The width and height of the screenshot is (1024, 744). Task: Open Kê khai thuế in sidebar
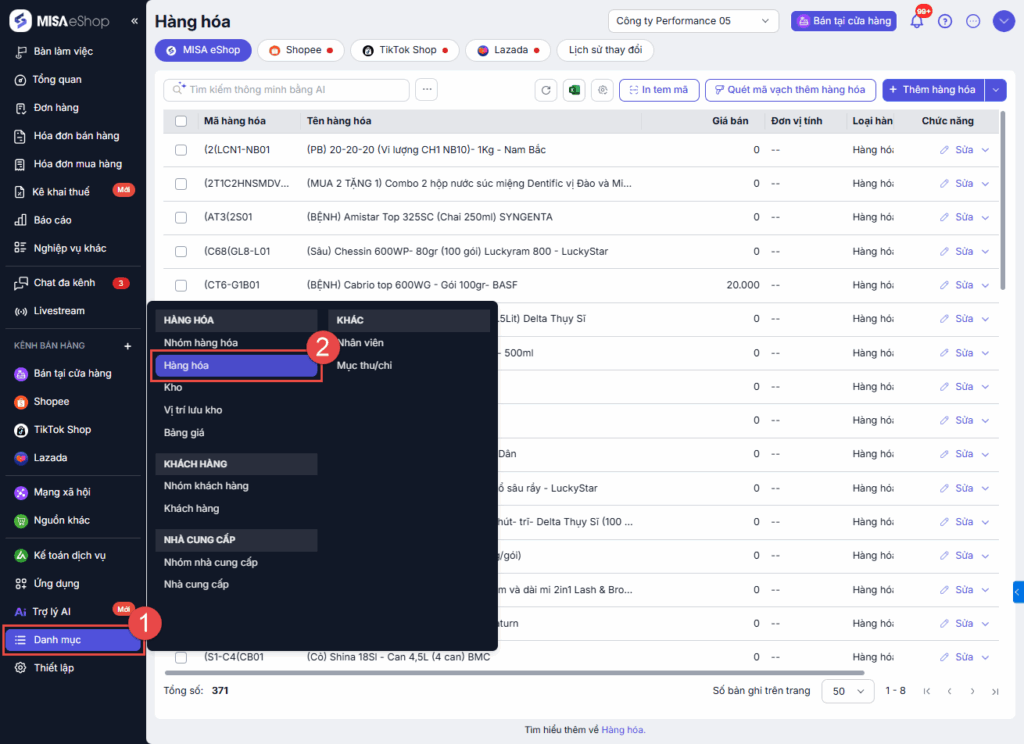(61, 191)
